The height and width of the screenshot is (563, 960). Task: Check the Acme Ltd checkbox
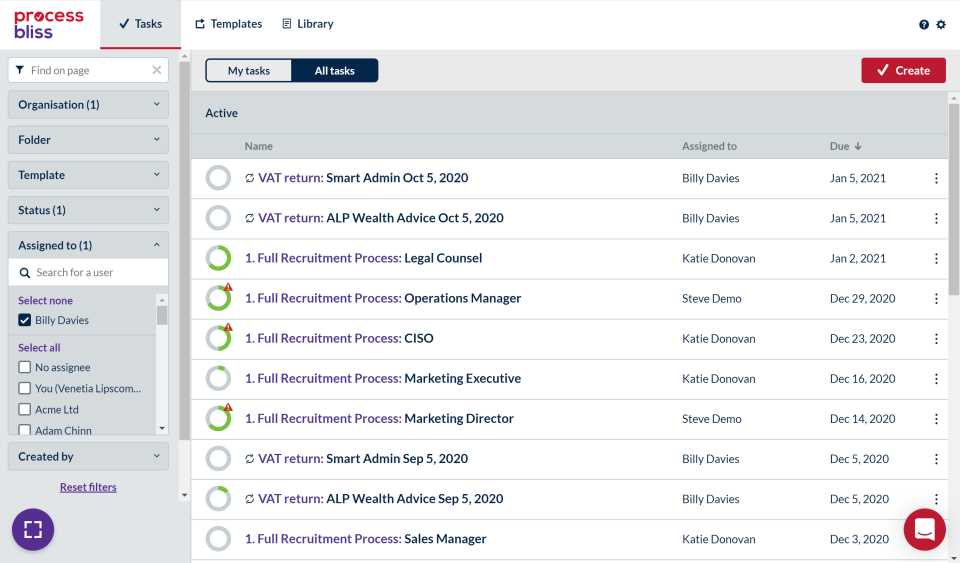(x=24, y=409)
